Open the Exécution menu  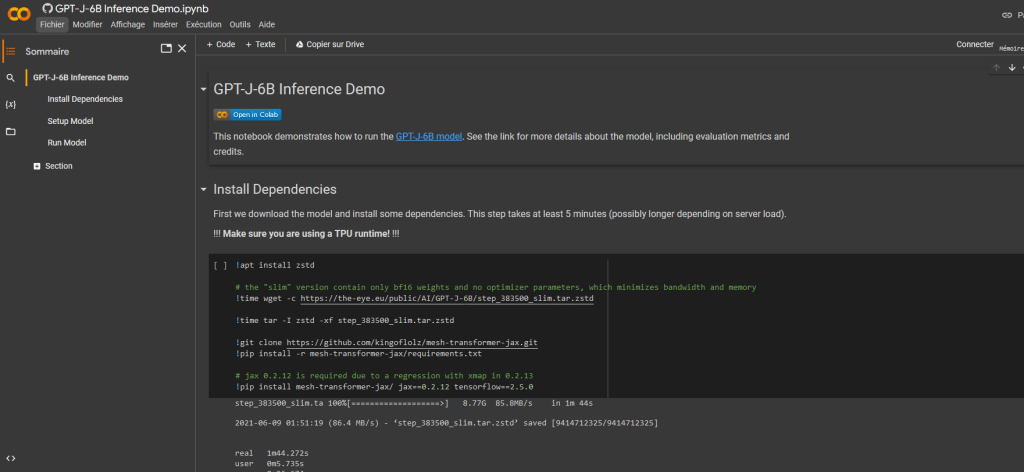204,24
